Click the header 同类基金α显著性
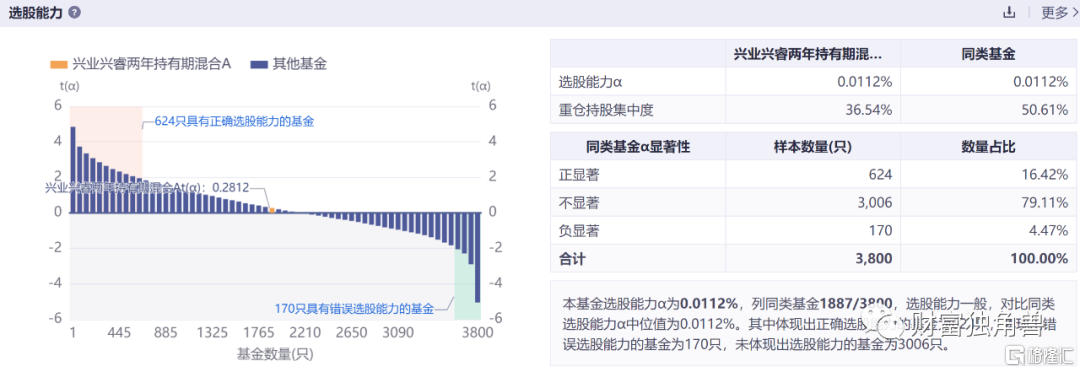 coord(638,147)
